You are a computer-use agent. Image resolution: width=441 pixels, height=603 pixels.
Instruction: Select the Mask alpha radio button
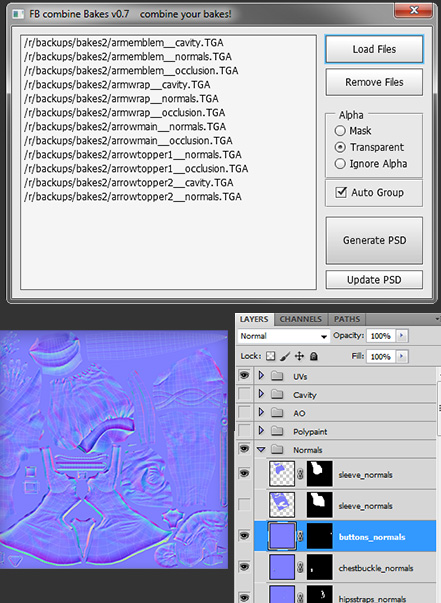click(x=340, y=131)
